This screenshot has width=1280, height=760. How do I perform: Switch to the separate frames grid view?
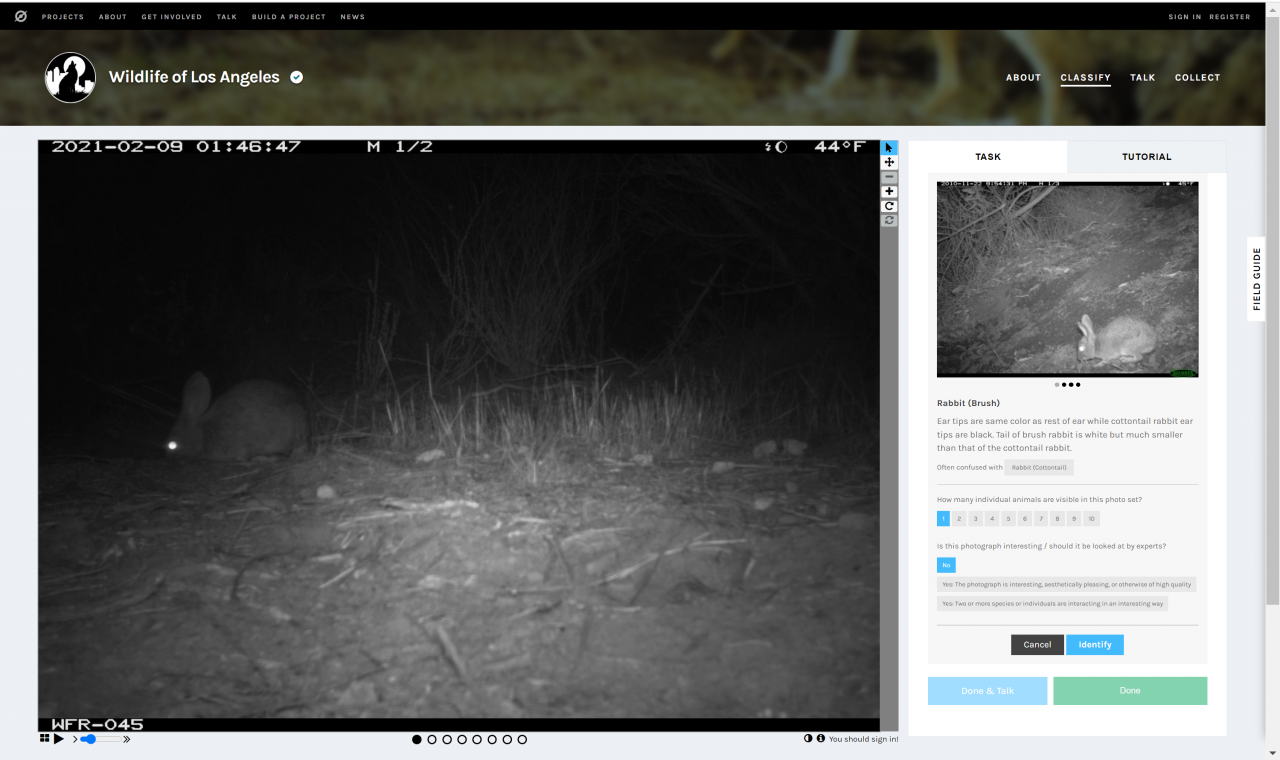[44, 739]
